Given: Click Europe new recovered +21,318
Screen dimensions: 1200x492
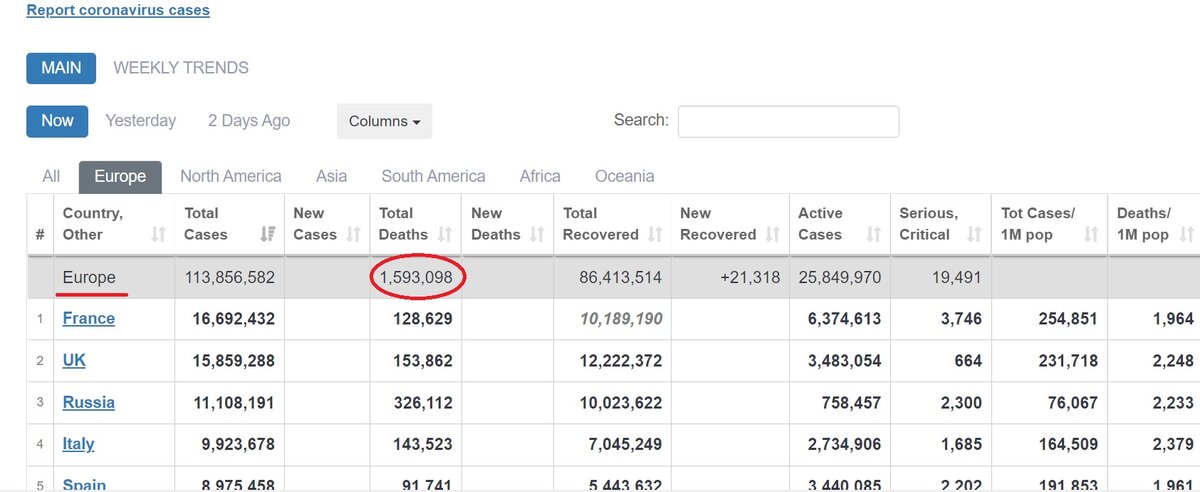Looking at the screenshot, I should click(750, 277).
